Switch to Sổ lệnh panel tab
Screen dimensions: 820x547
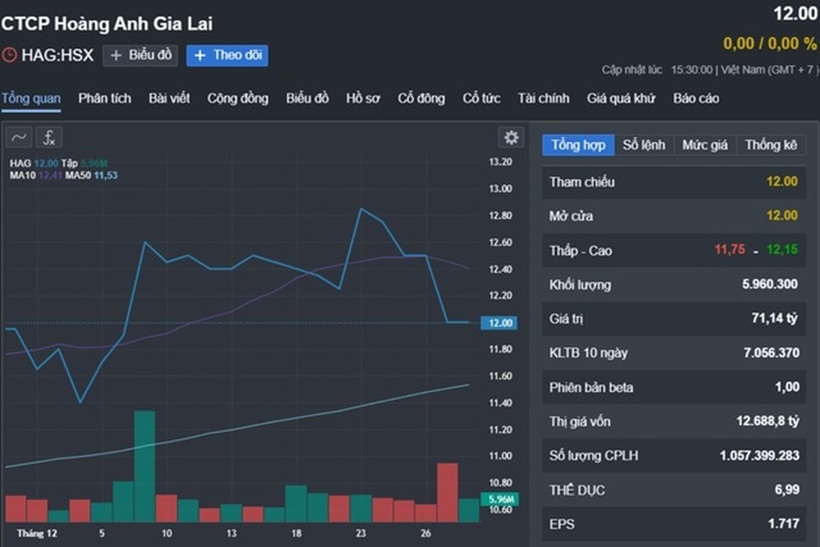pos(643,145)
